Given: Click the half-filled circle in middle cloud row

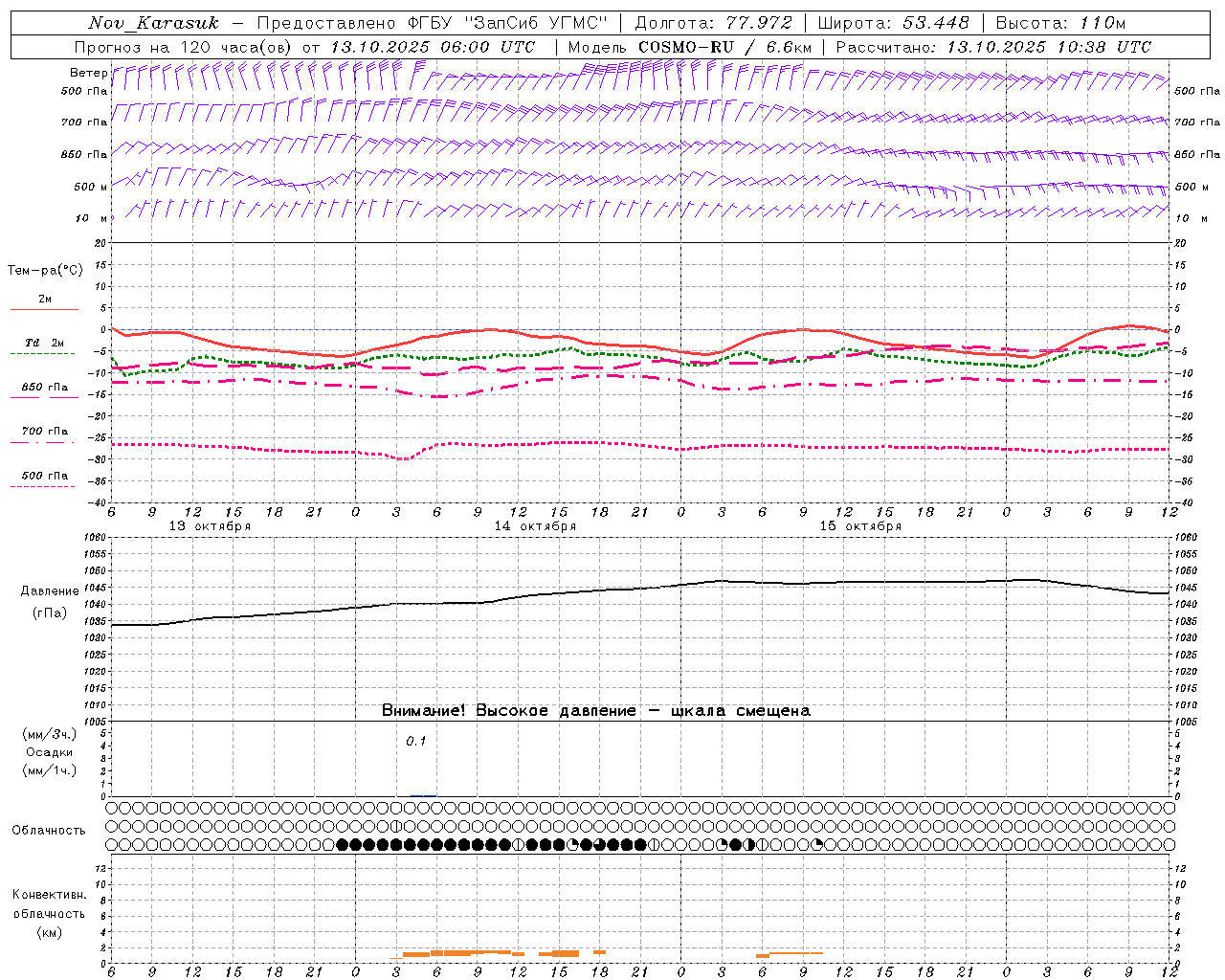Looking at the screenshot, I should pos(396,826).
